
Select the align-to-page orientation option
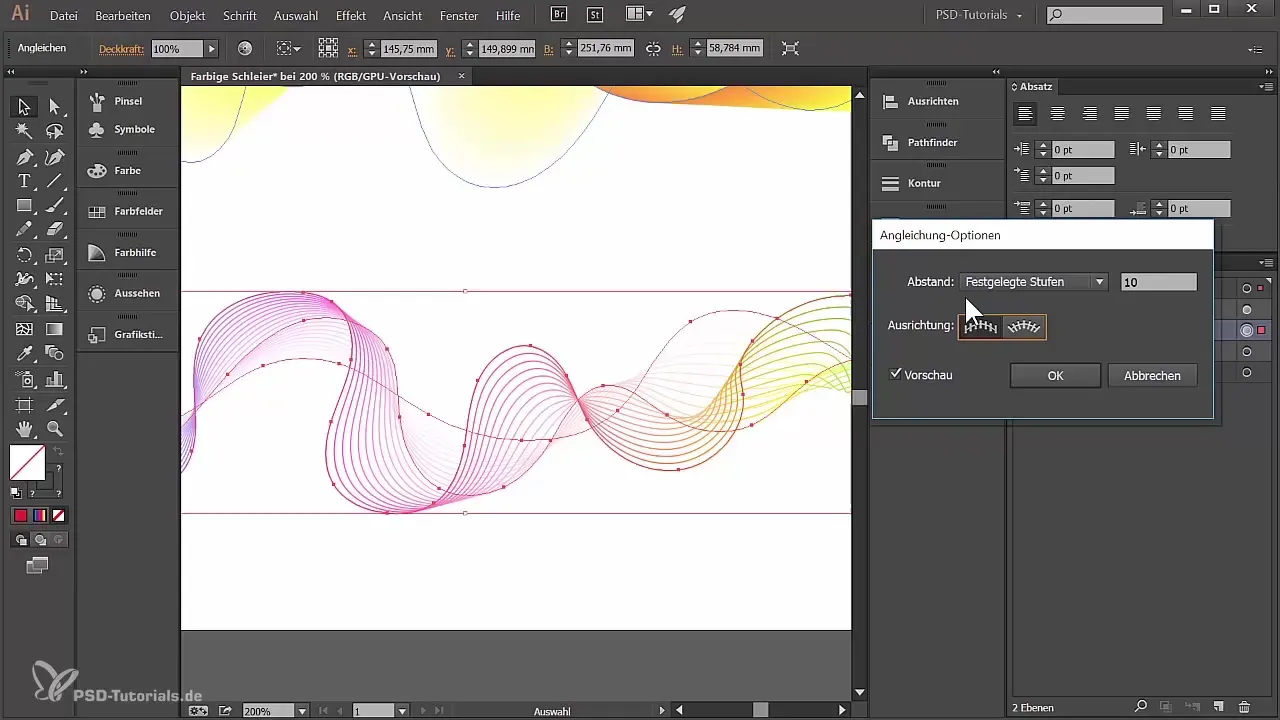pyautogui.click(x=981, y=327)
